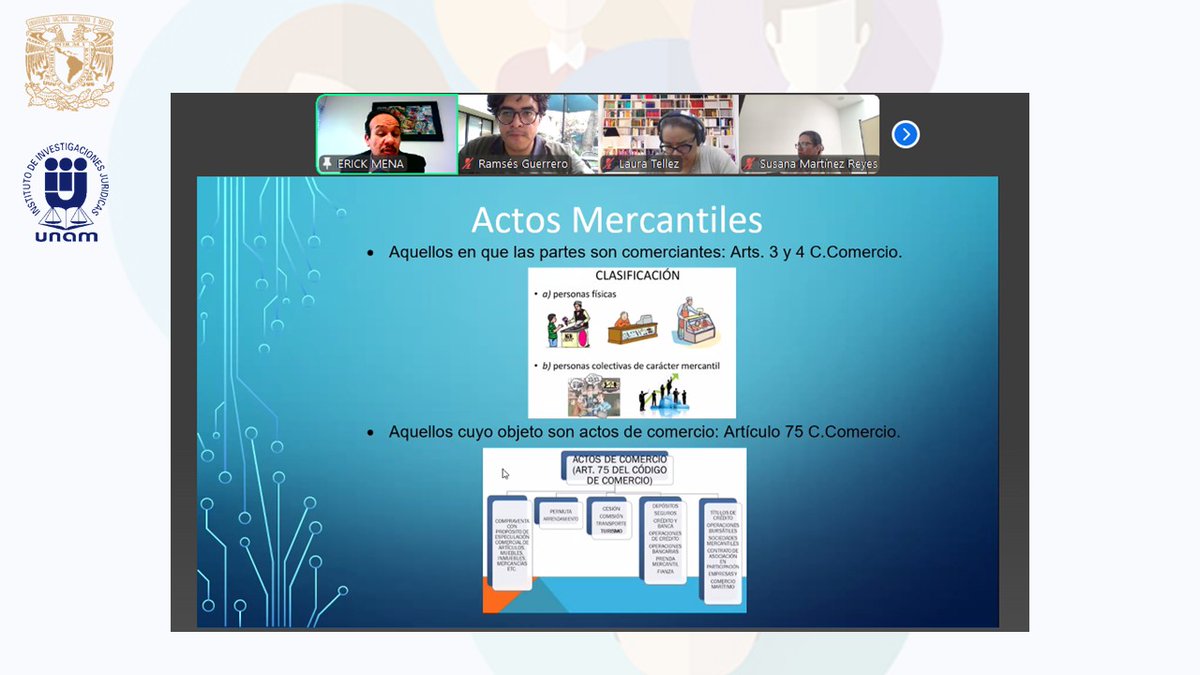Select Laura Tellez's video thumbnail
This screenshot has height=675, width=1200.
(667, 128)
